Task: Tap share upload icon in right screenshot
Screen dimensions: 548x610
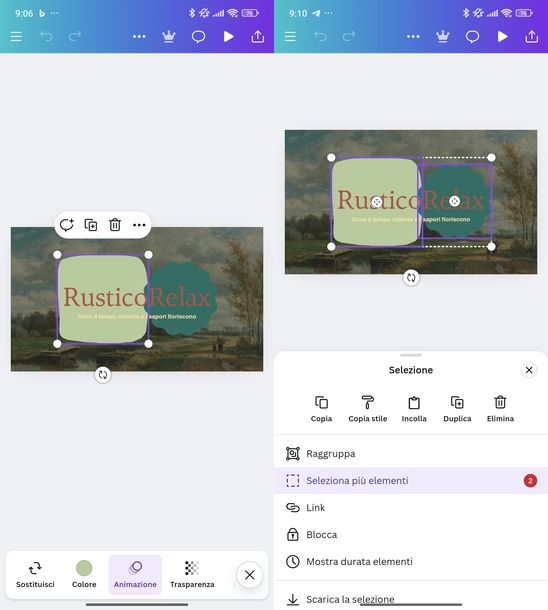Action: (531, 36)
